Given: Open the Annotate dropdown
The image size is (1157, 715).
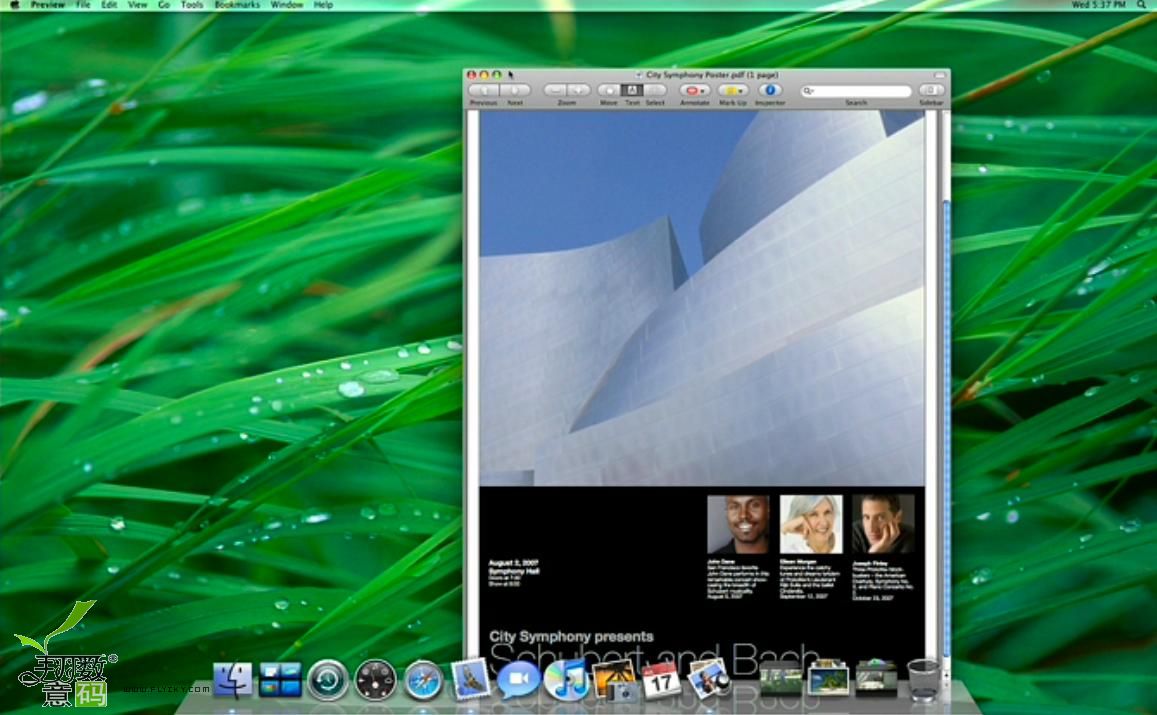Looking at the screenshot, I should tap(694, 90).
